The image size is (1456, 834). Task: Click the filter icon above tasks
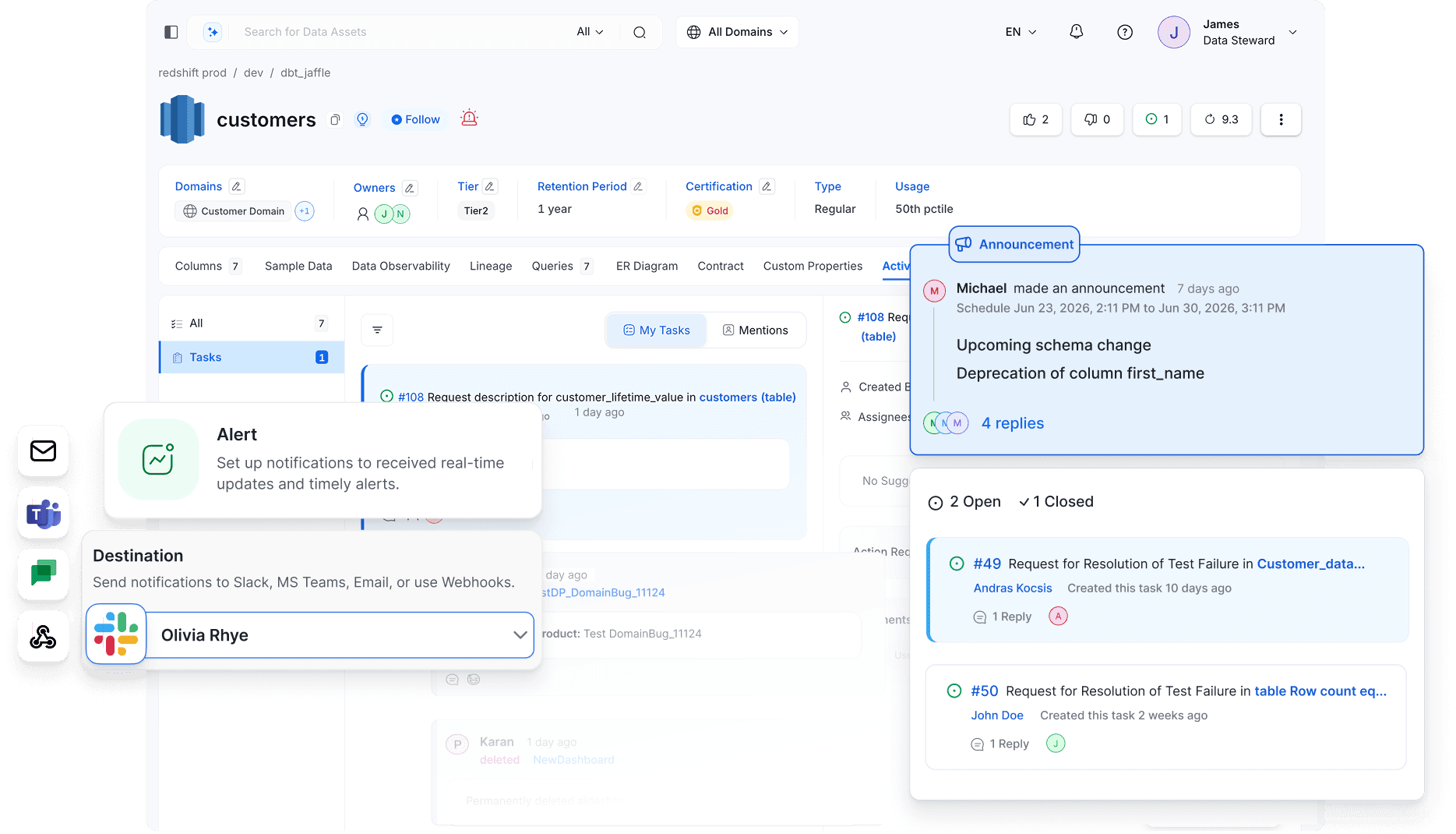point(377,330)
